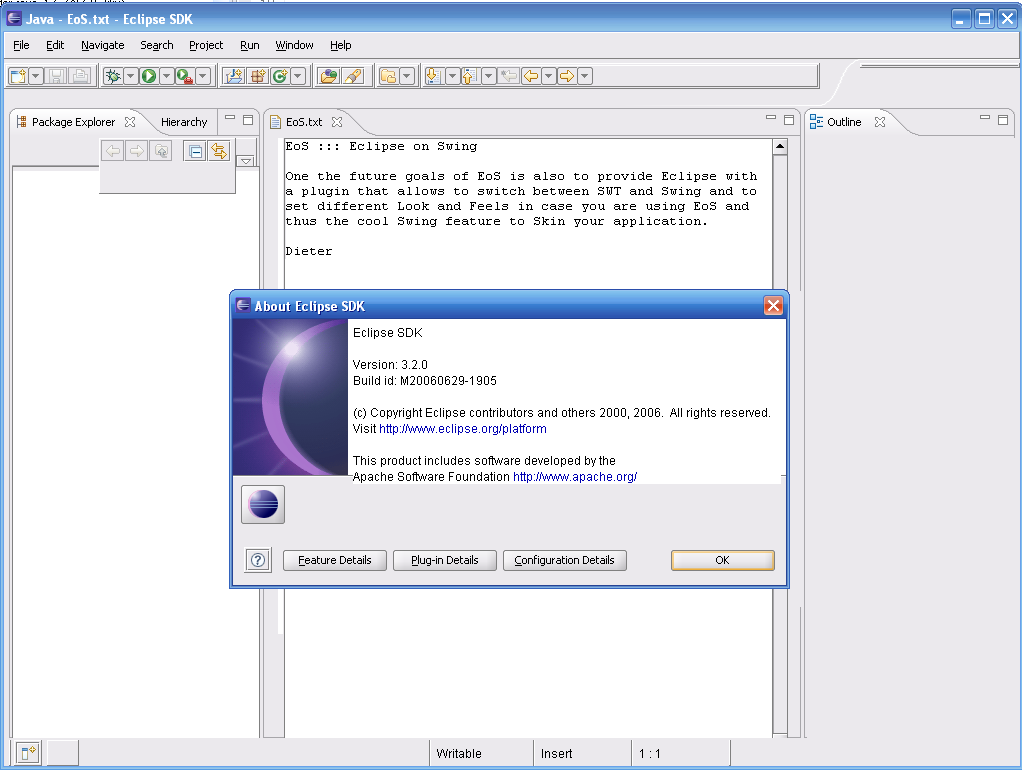
Task: Click Package Explorer's Up folder icon
Action: [x=161, y=151]
